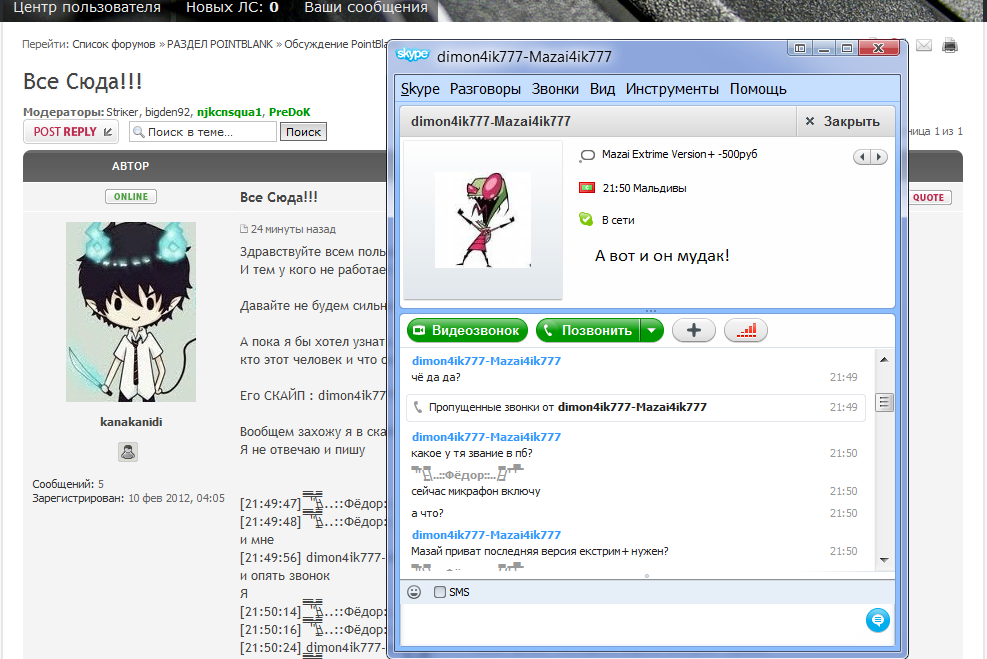Click the mood text 'Mazai Extrime Version+ -500руб'
The width and height of the screenshot is (987, 659).
(679, 154)
